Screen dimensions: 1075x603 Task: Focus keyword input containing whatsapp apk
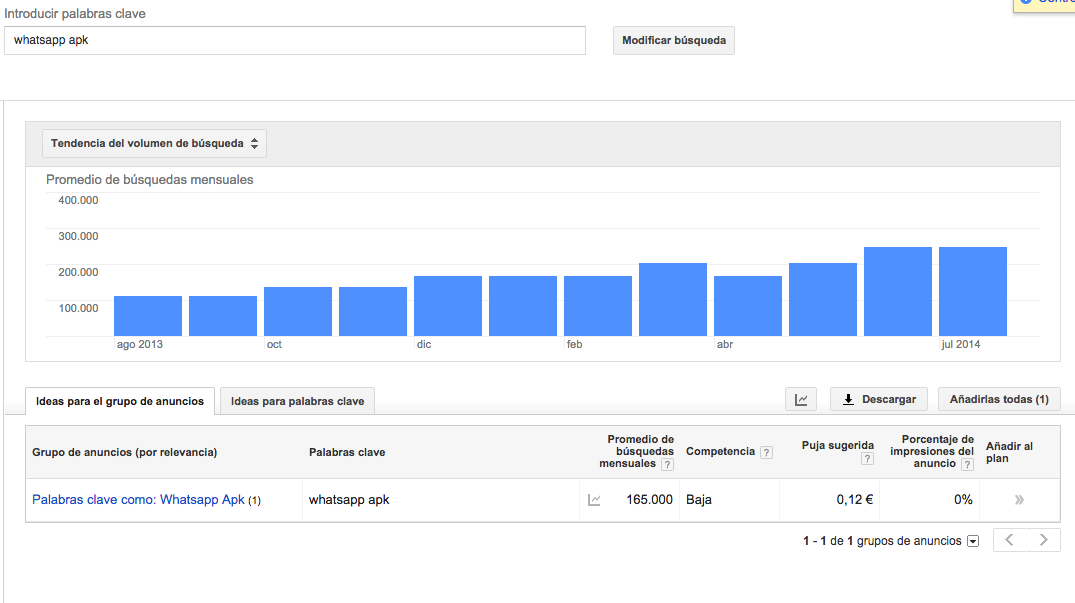click(295, 40)
